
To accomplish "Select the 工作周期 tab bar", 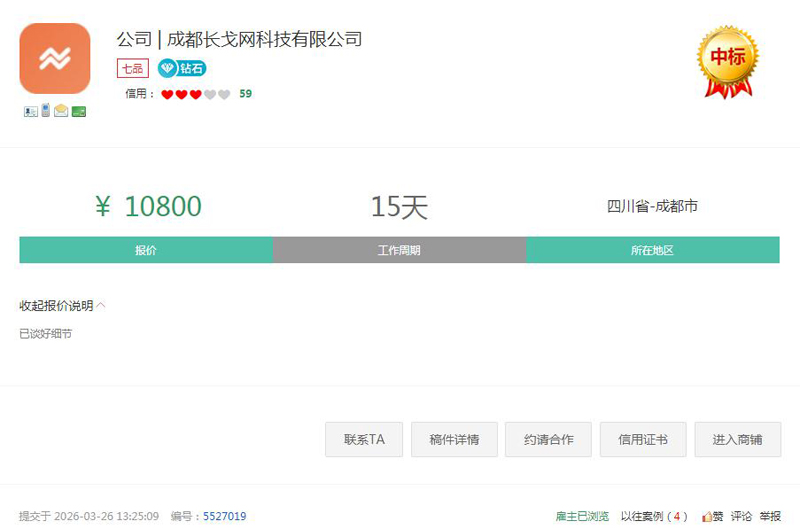I will point(399,250).
